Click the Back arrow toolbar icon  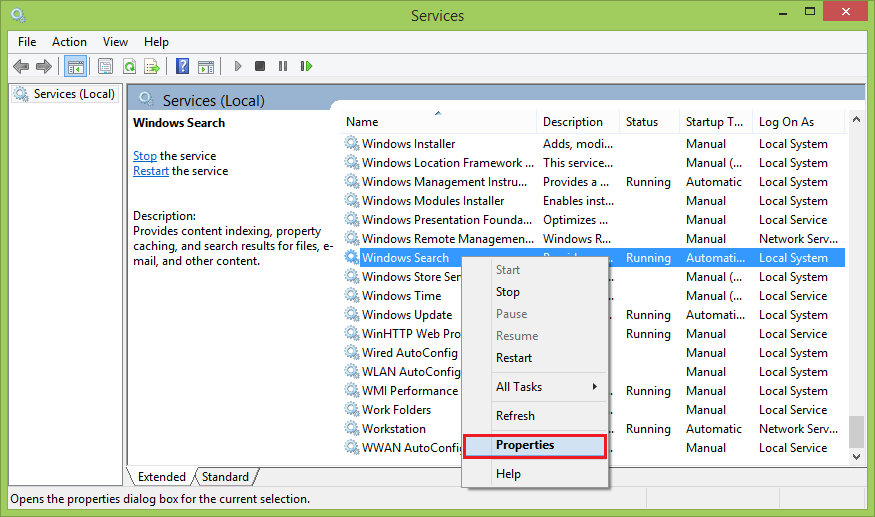click(21, 66)
